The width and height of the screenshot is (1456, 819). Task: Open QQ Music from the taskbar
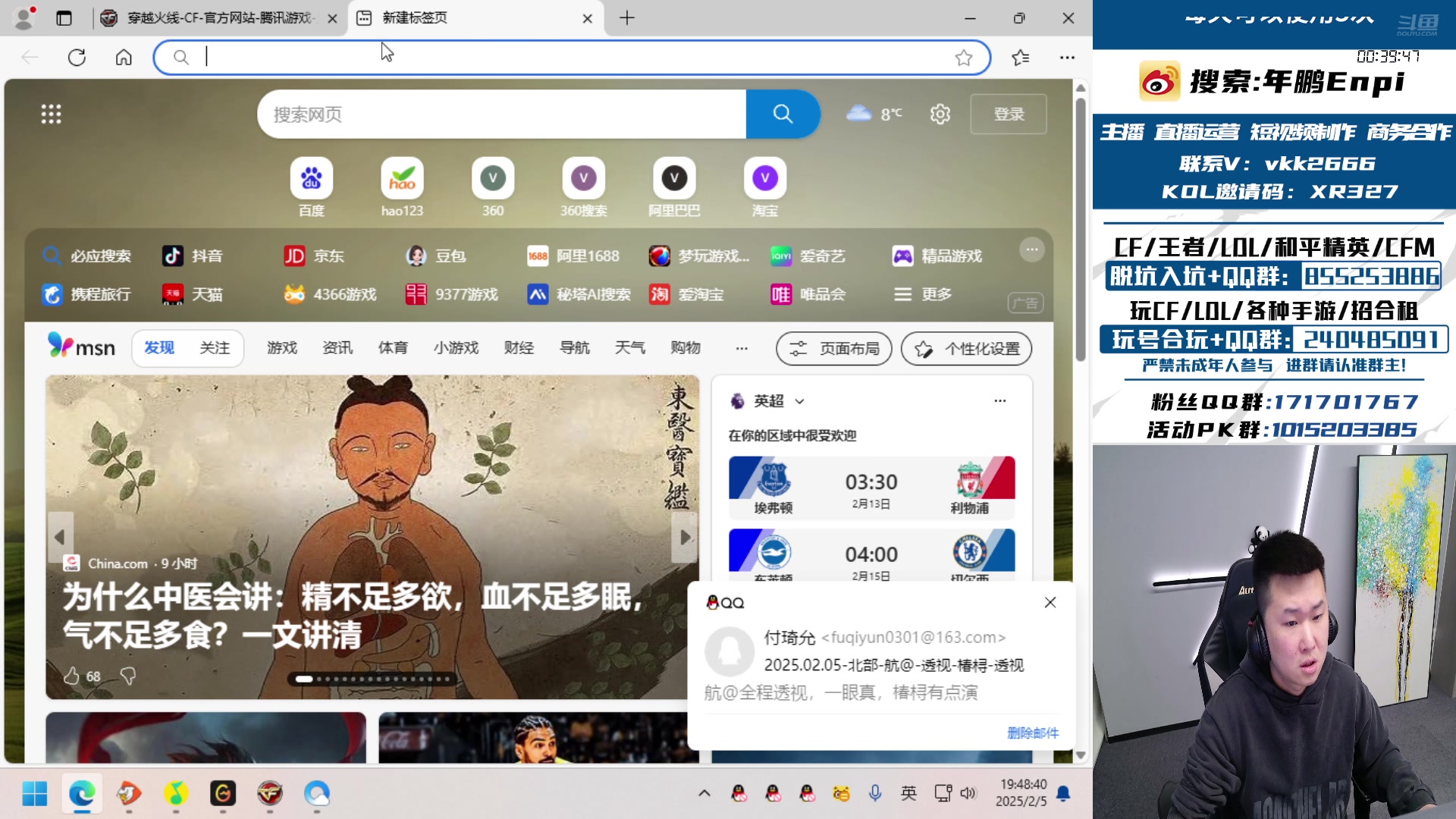(176, 793)
